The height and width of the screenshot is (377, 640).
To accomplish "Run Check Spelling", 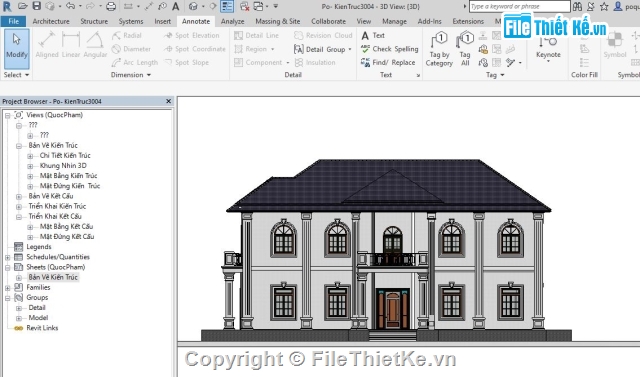I will coord(389,49).
